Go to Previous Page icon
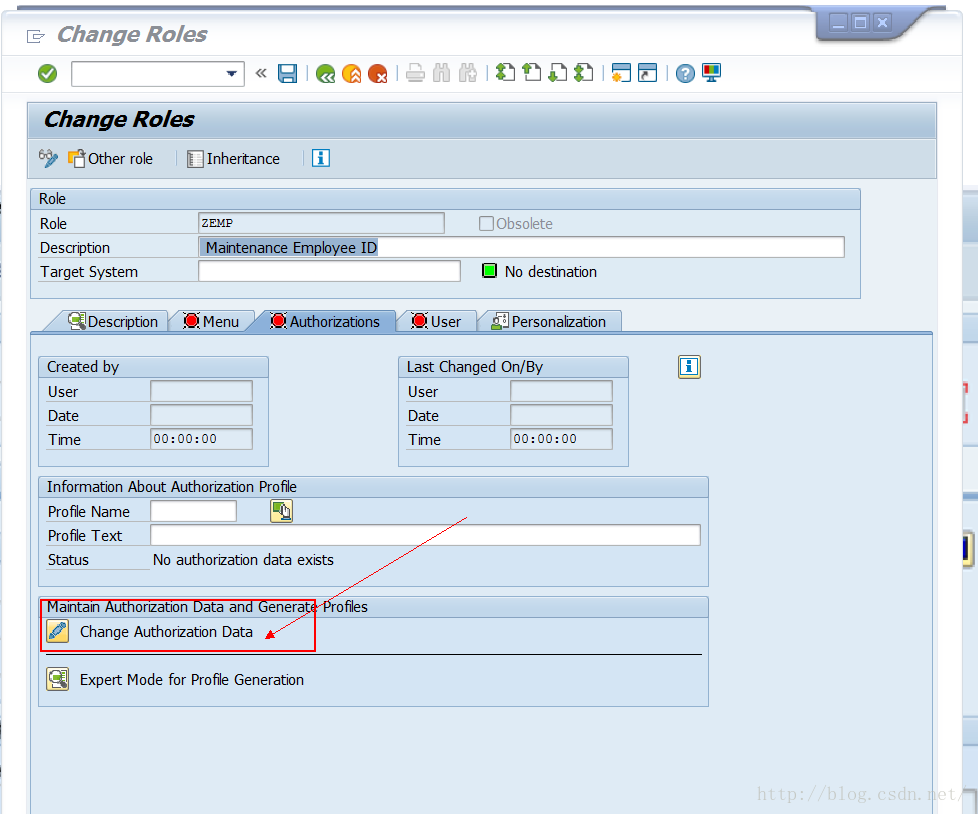 click(531, 73)
